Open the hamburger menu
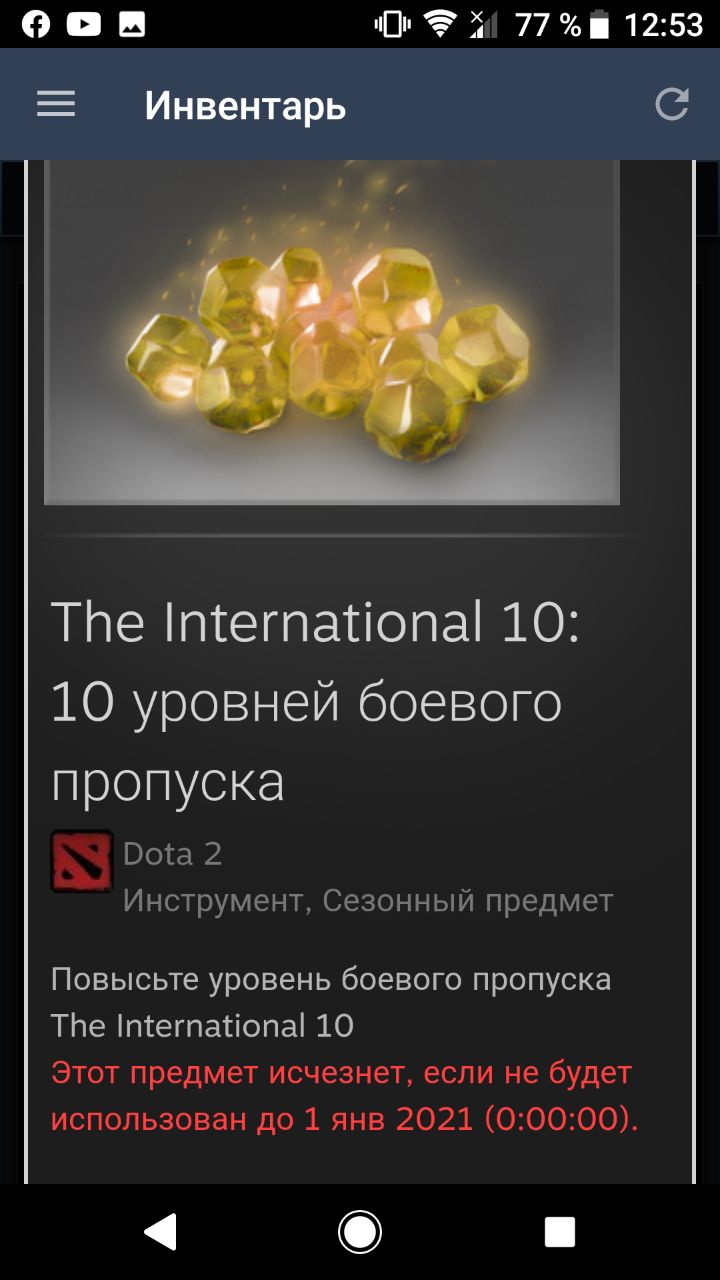Viewport: 720px width, 1280px height. (56, 104)
